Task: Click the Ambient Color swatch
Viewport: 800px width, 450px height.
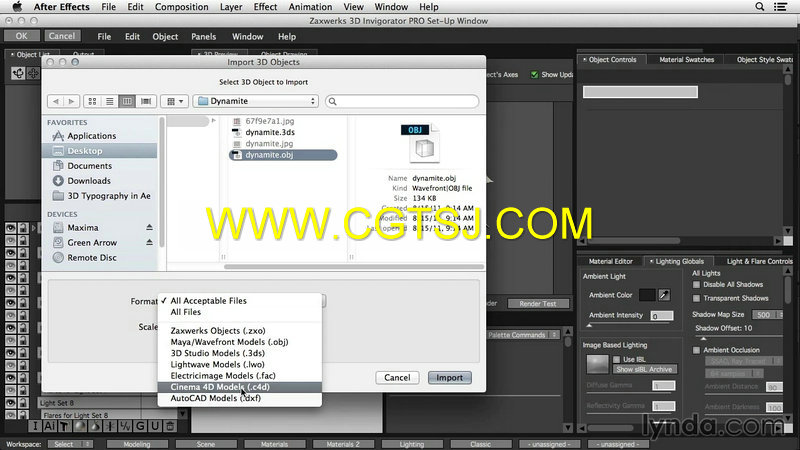Action: [647, 295]
